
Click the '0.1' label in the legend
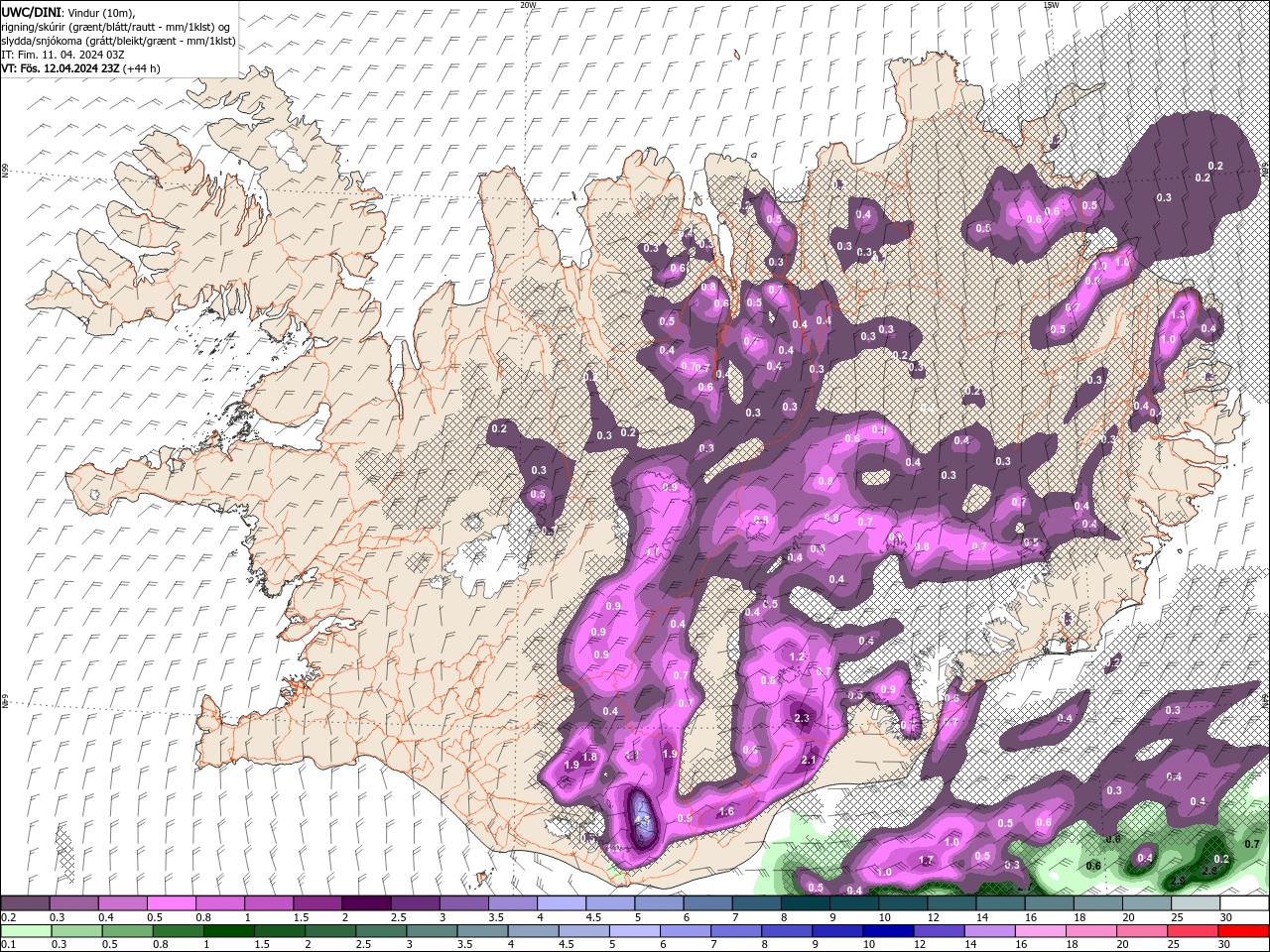[9, 945]
